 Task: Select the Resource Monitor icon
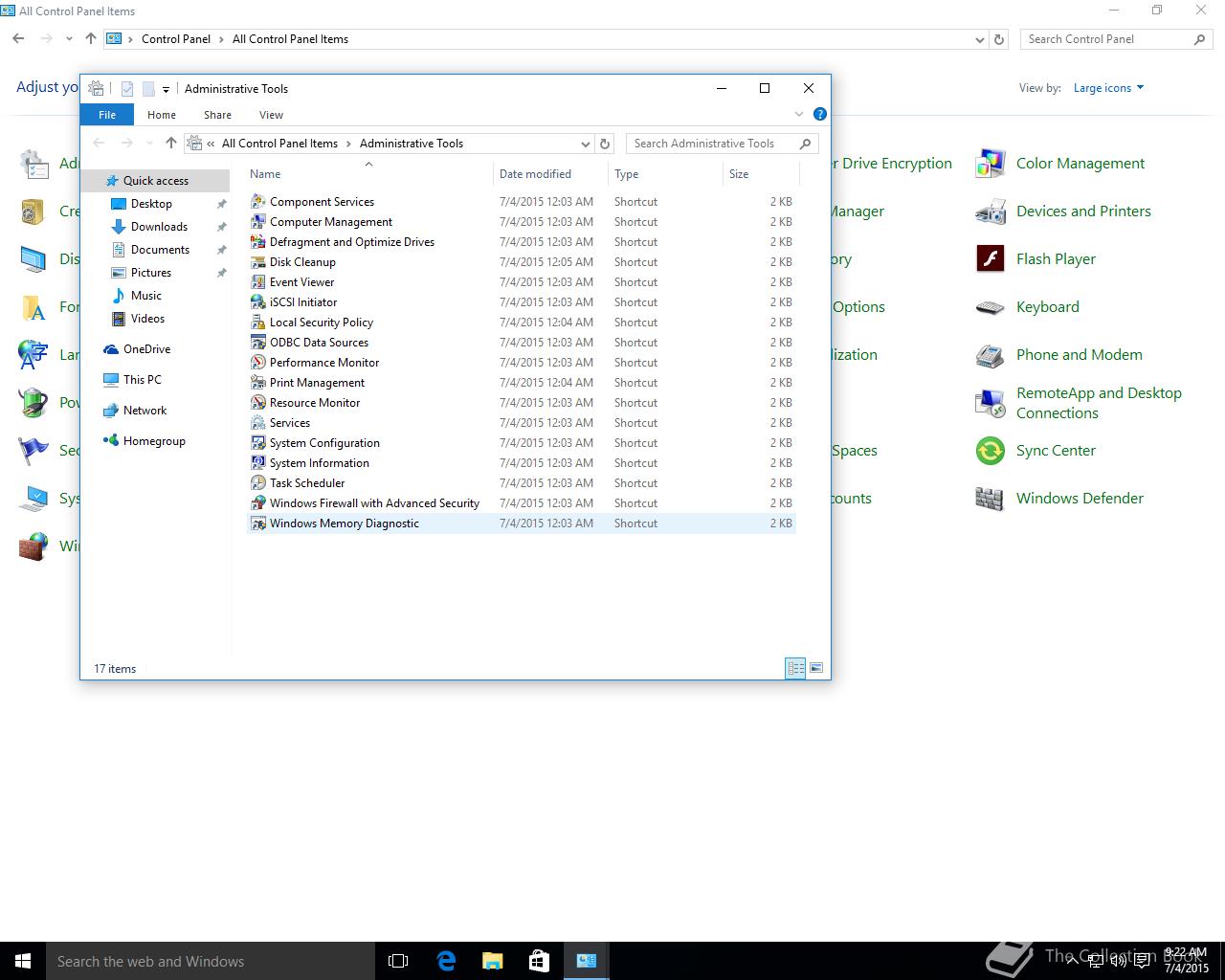(257, 403)
